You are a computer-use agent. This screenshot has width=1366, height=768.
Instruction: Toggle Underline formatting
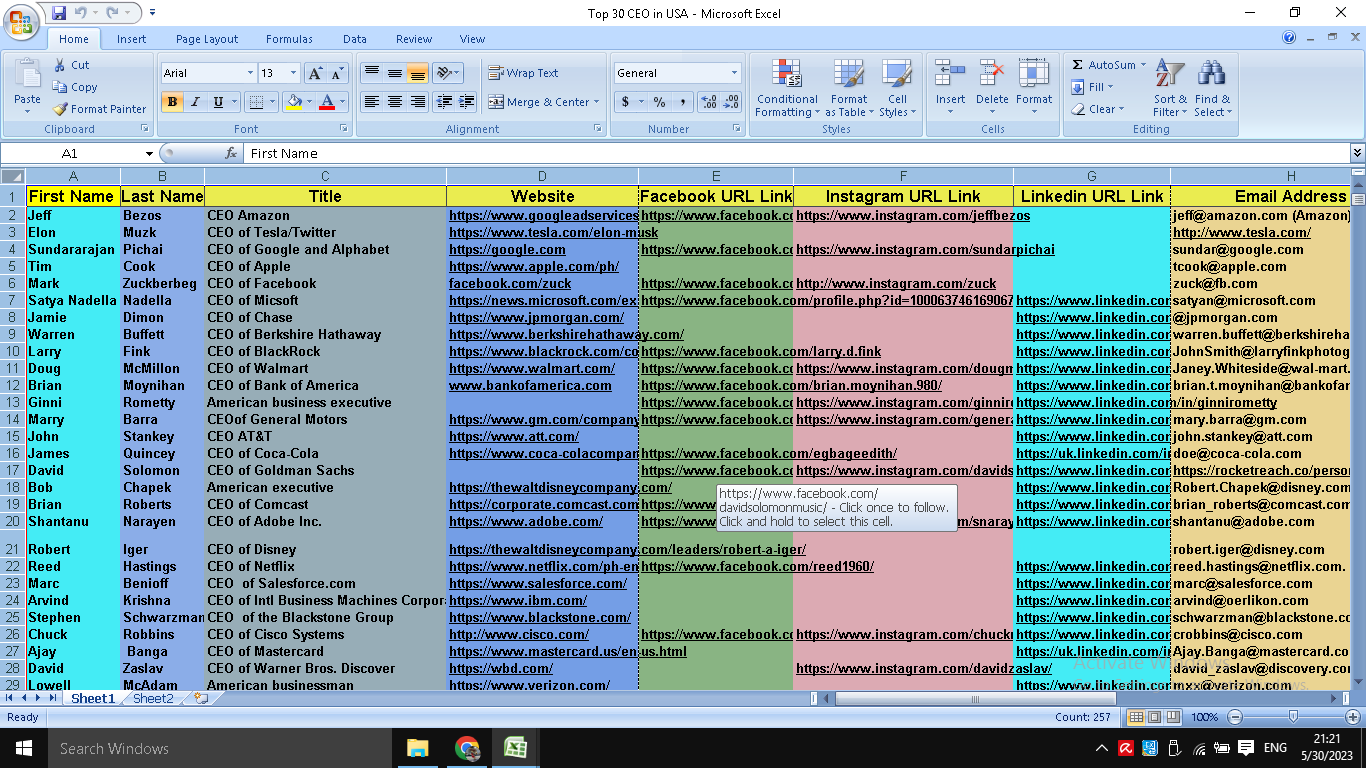218,102
